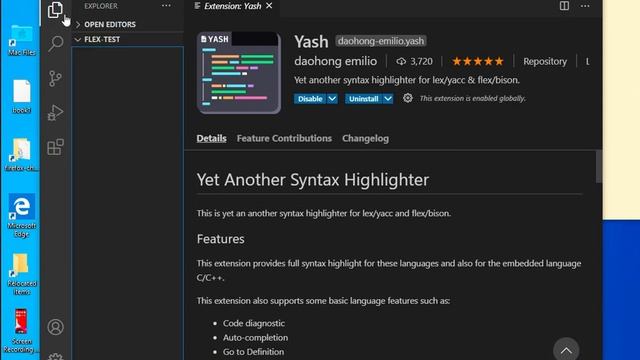
Task: Click the Auto-completion list item
Action: click(255, 338)
